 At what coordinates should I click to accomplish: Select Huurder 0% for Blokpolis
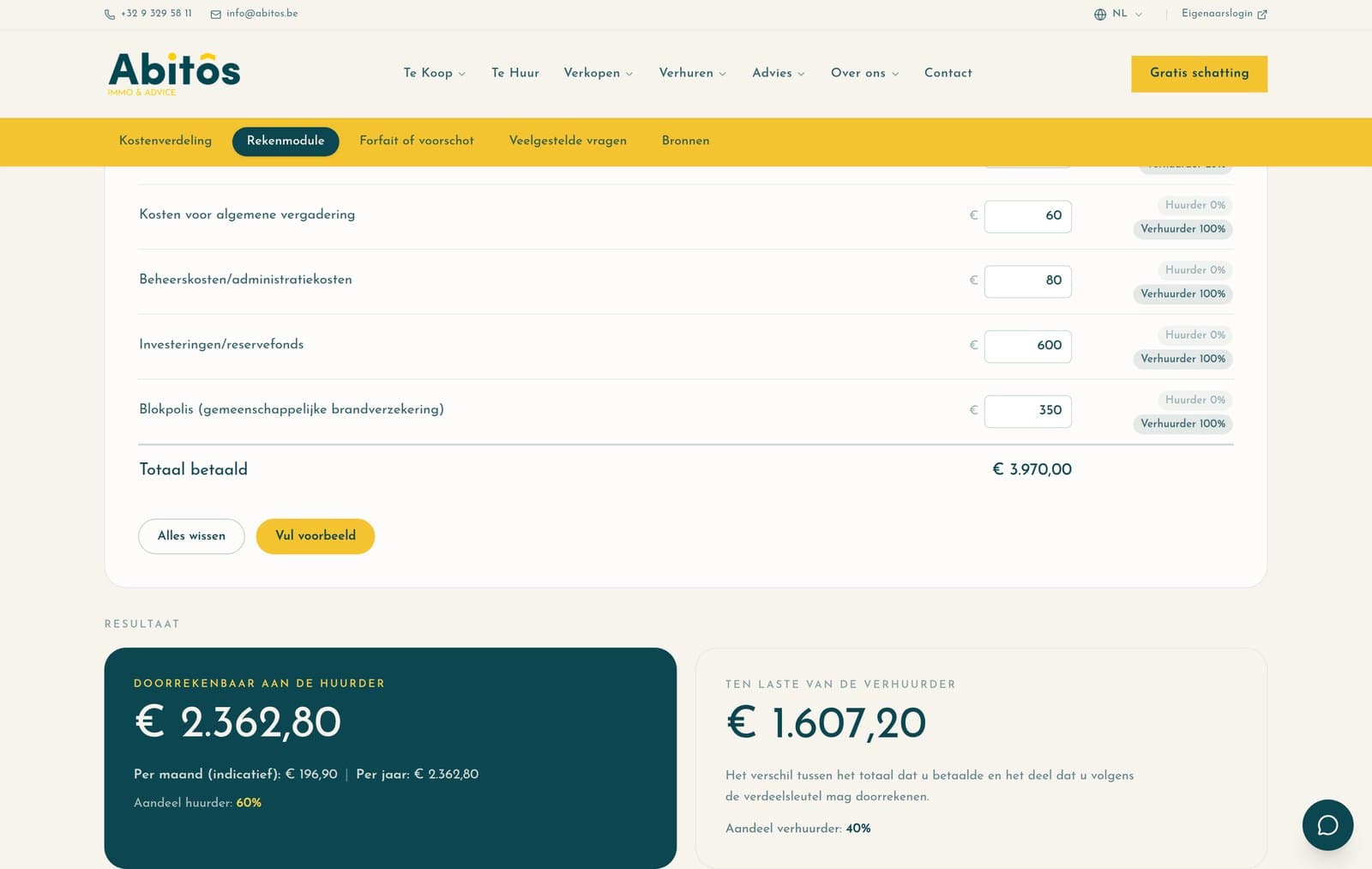point(1194,400)
